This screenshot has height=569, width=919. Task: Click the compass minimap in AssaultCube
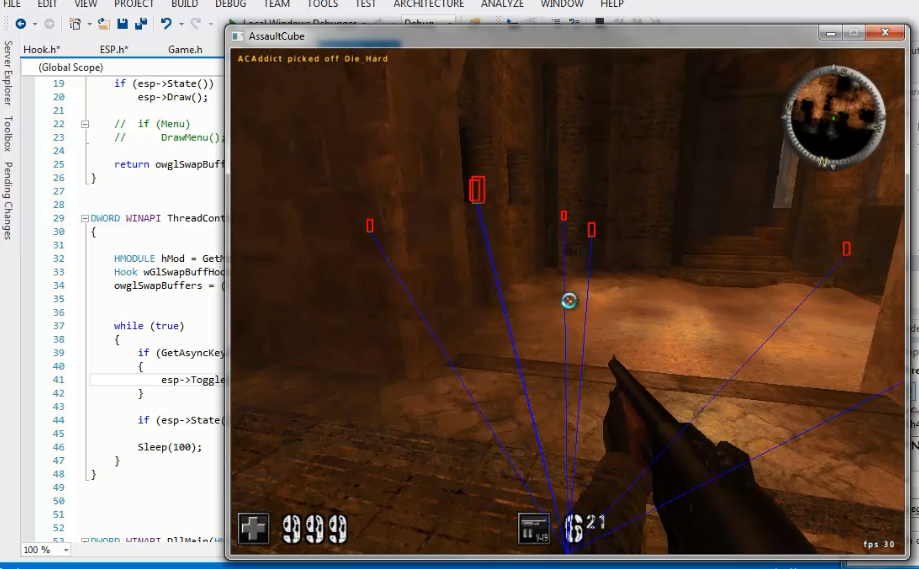click(833, 117)
